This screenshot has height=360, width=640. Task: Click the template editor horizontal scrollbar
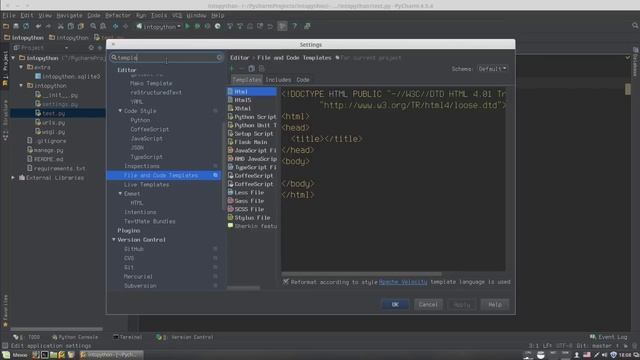pyautogui.click(x=361, y=274)
